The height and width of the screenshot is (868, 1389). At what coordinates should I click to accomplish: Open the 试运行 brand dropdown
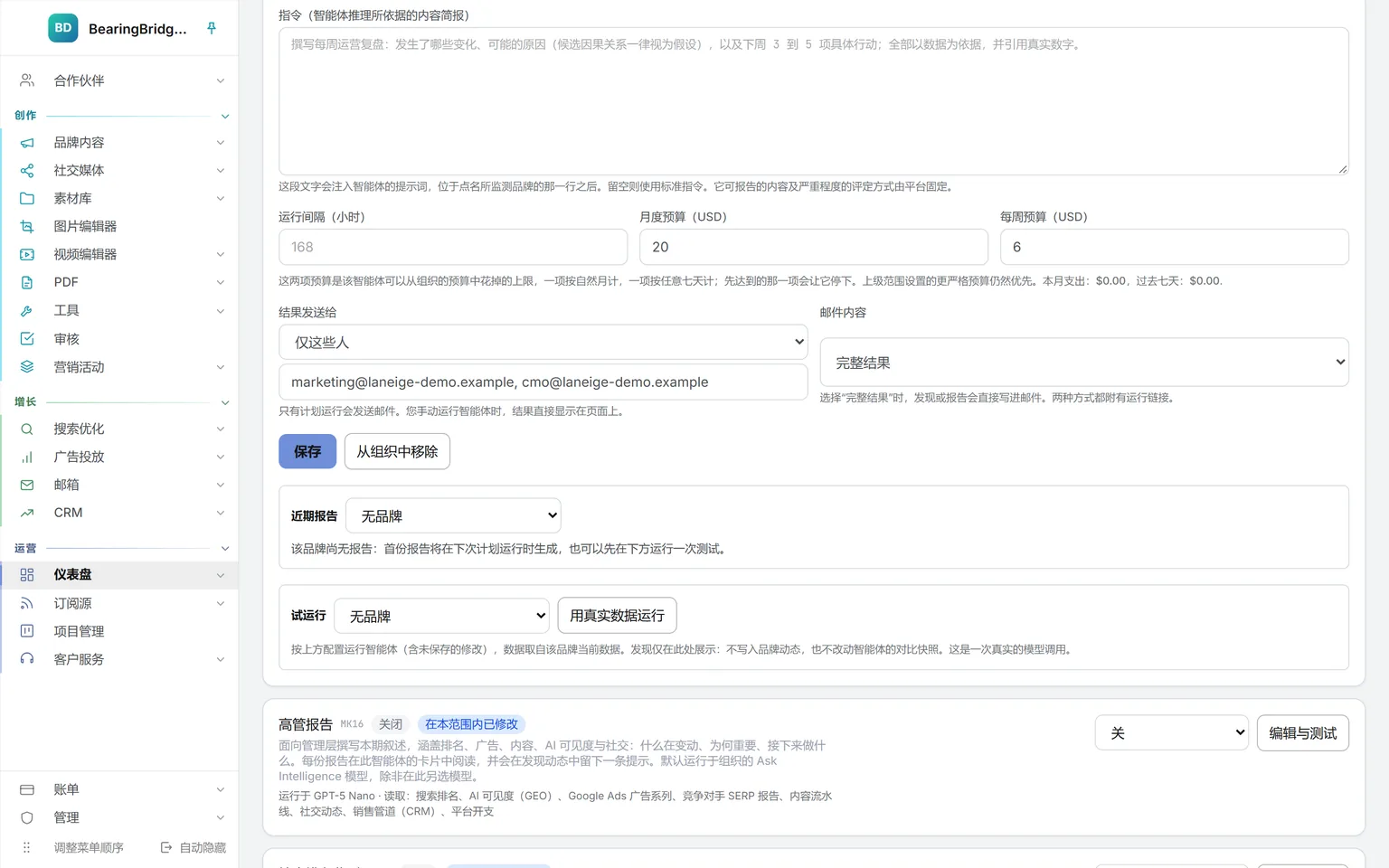442,617
